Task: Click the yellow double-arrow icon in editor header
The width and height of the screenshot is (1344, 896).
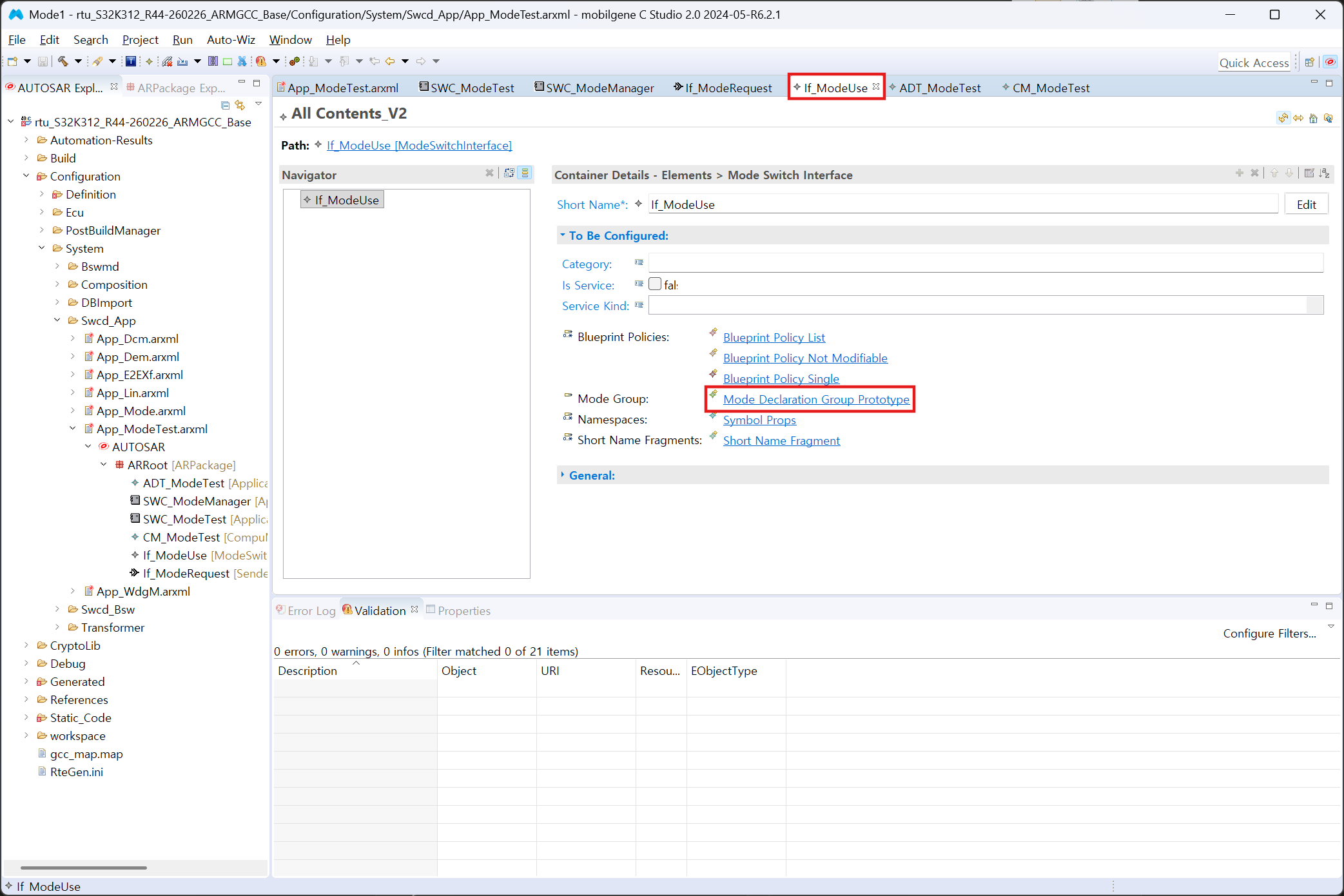Action: tap(1298, 118)
